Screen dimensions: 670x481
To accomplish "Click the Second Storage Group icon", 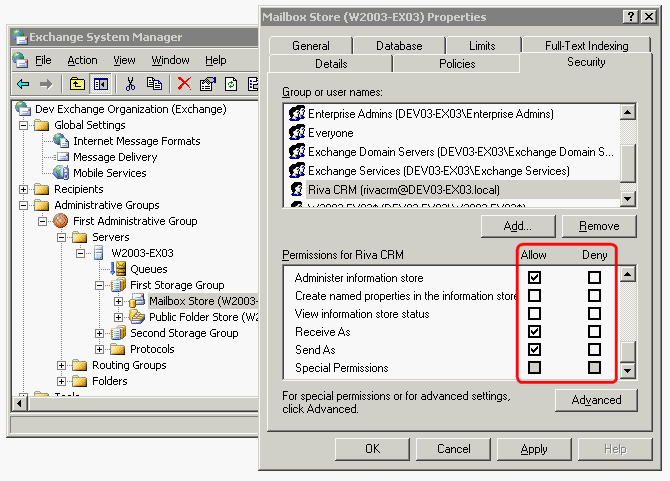I will (118, 333).
